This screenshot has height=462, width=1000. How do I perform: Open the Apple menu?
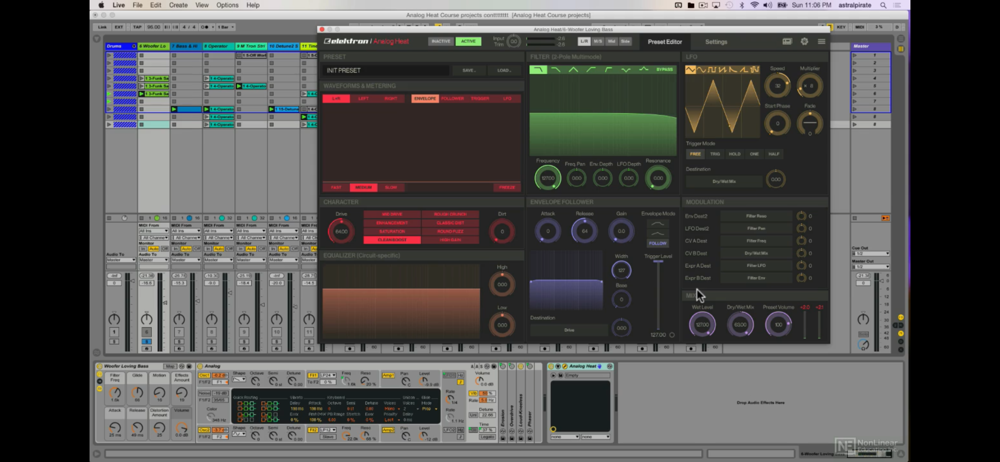click(x=101, y=5)
